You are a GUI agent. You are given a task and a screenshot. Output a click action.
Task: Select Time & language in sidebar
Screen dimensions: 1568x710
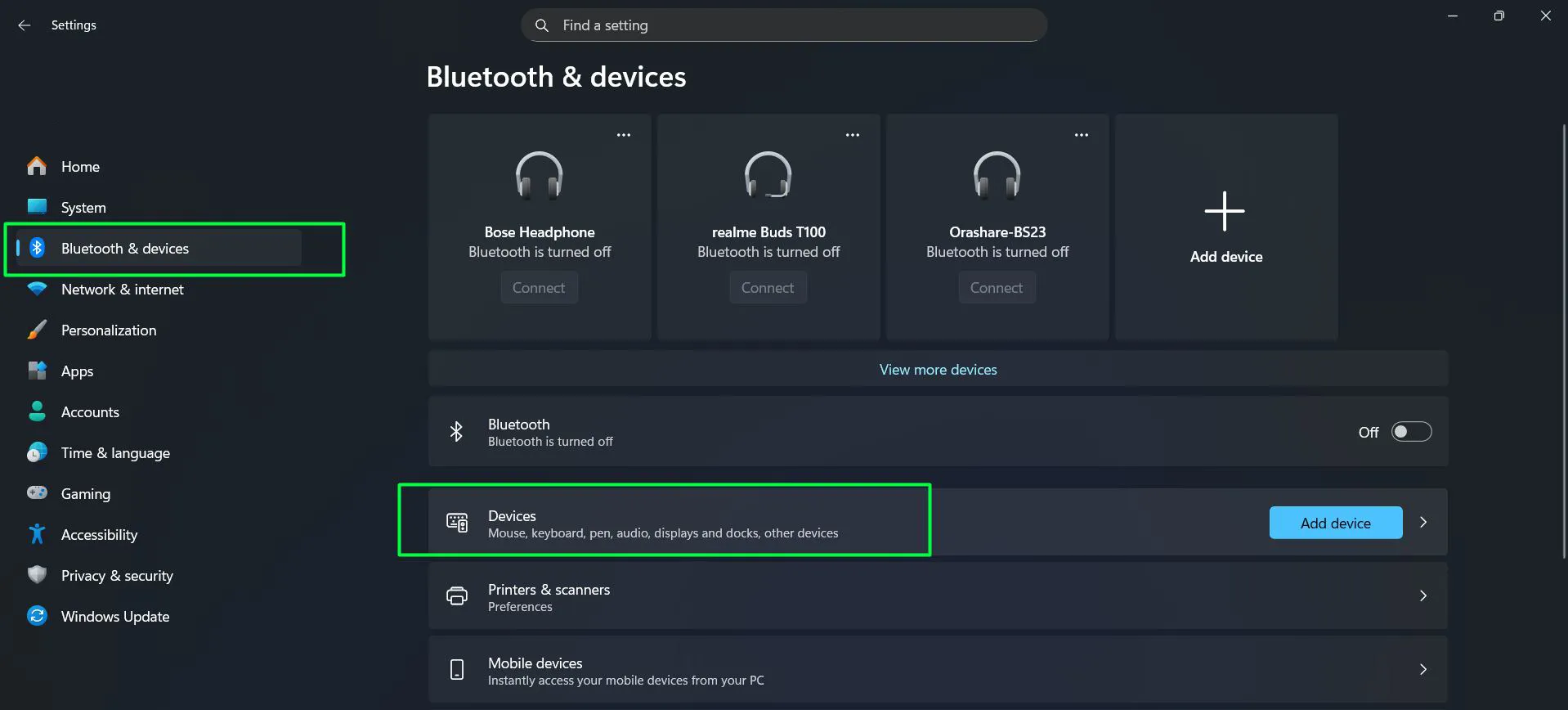point(159,452)
